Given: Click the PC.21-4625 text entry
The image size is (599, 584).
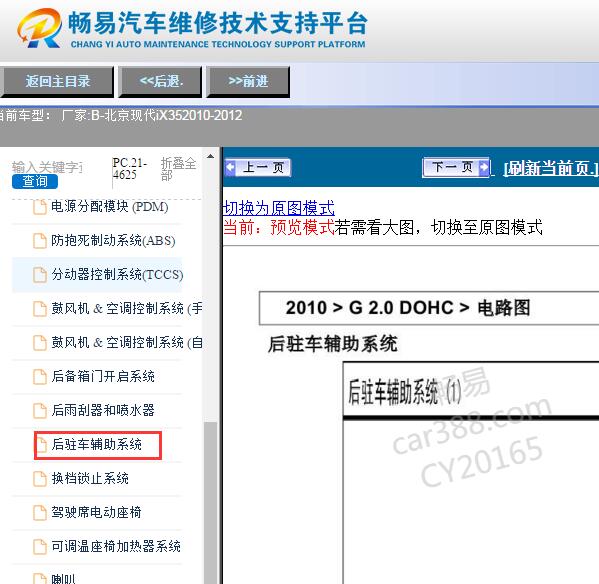Looking at the screenshot, I should (130, 168).
